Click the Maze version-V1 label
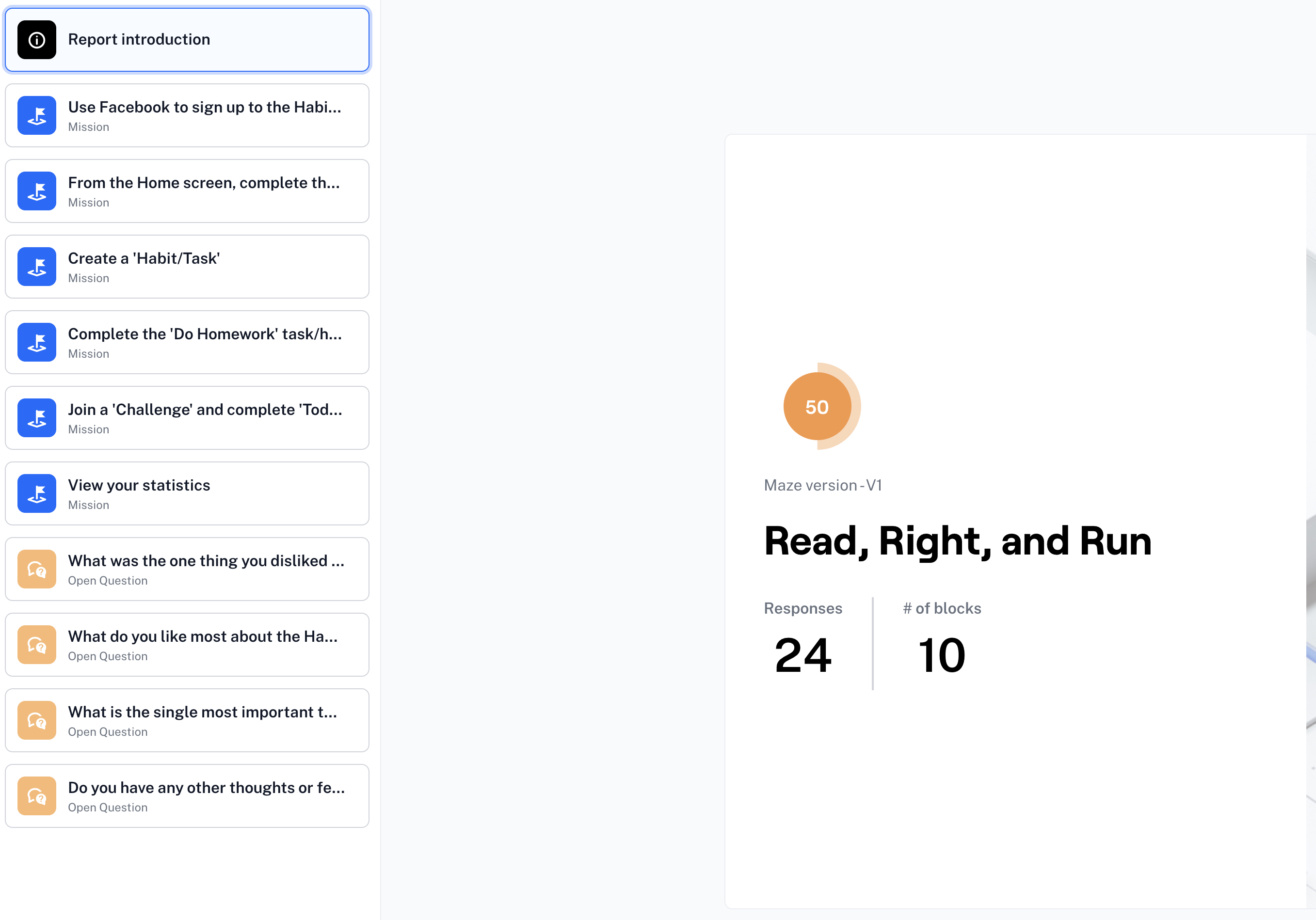This screenshot has width=1316, height=920. tap(822, 486)
